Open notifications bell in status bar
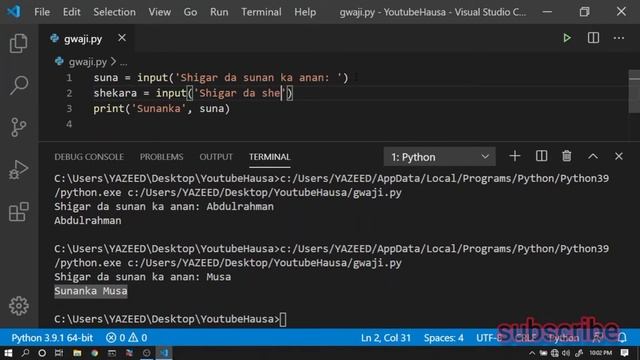This screenshot has width=640, height=360. 622,338
